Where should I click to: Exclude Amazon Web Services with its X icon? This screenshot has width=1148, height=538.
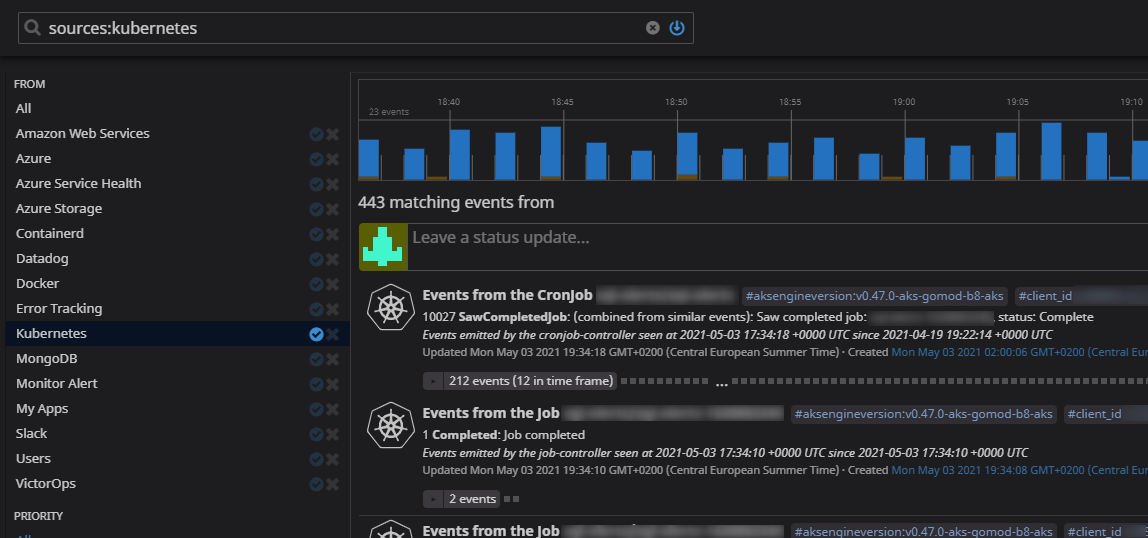(x=332, y=134)
